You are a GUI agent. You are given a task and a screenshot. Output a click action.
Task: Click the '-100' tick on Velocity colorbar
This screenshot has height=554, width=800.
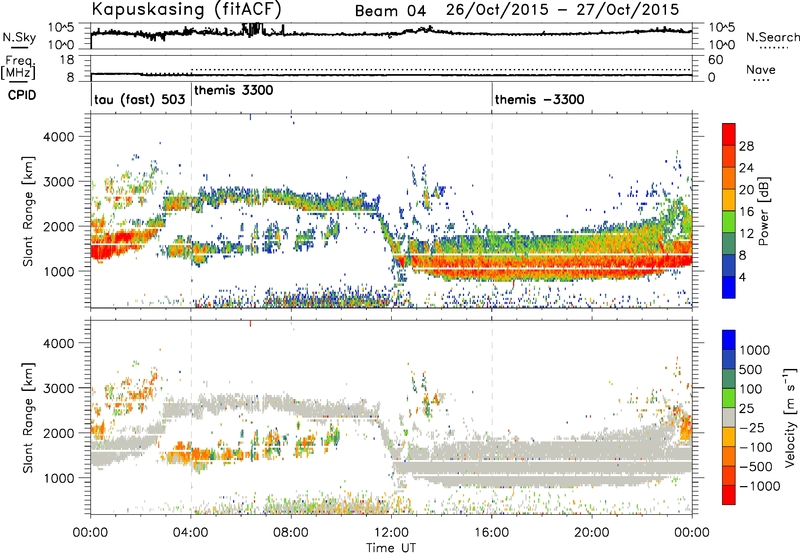(756, 447)
